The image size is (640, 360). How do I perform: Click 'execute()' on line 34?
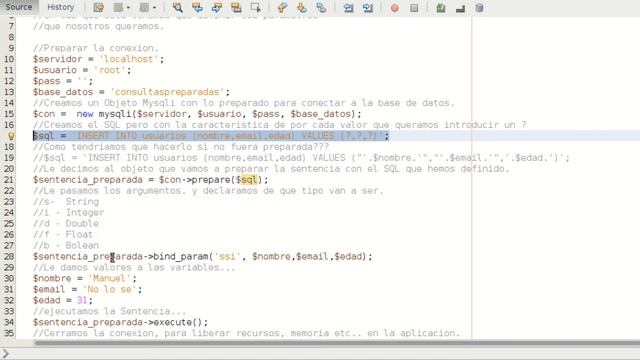click(178, 322)
